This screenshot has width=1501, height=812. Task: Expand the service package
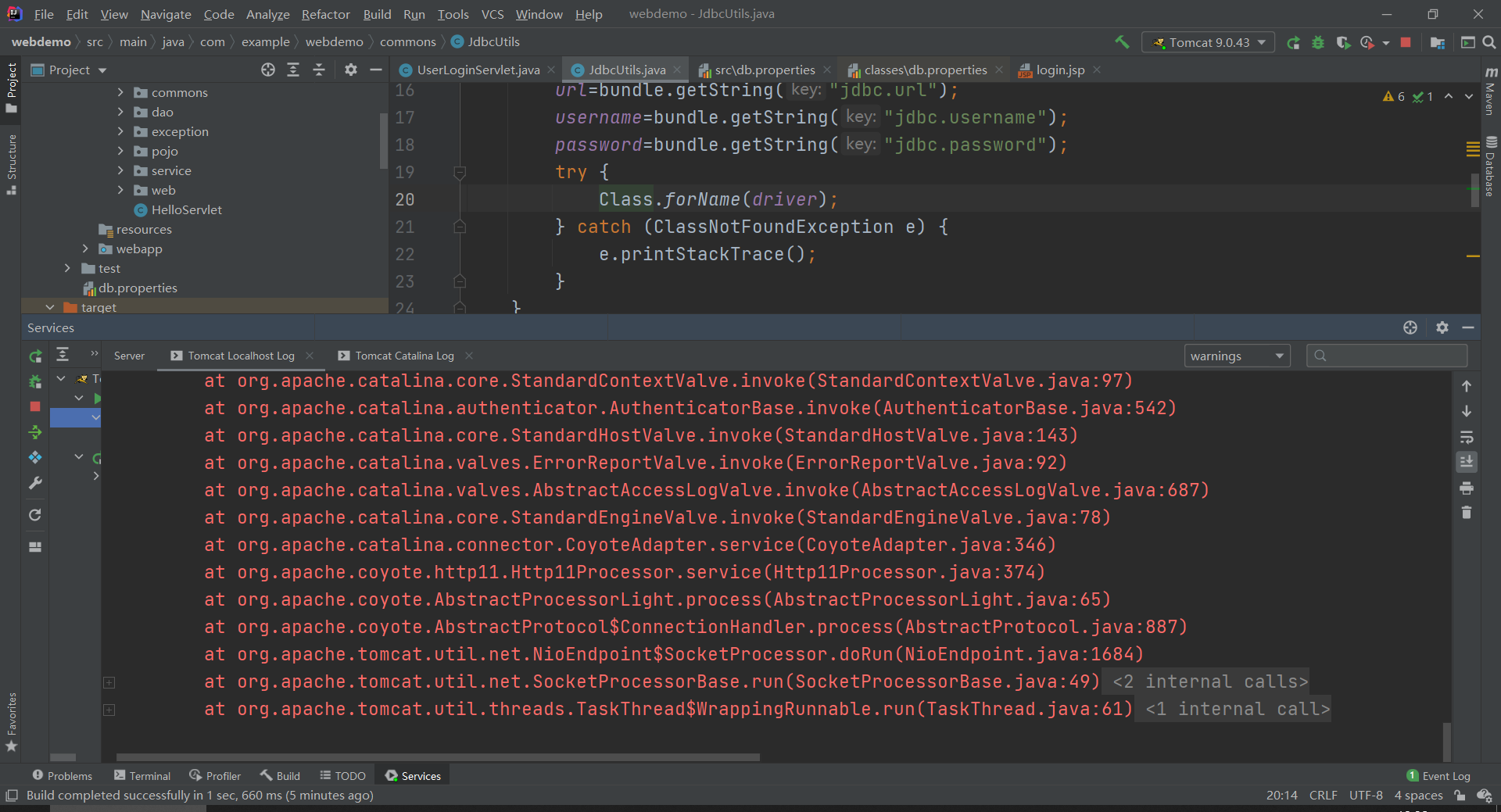[x=120, y=170]
